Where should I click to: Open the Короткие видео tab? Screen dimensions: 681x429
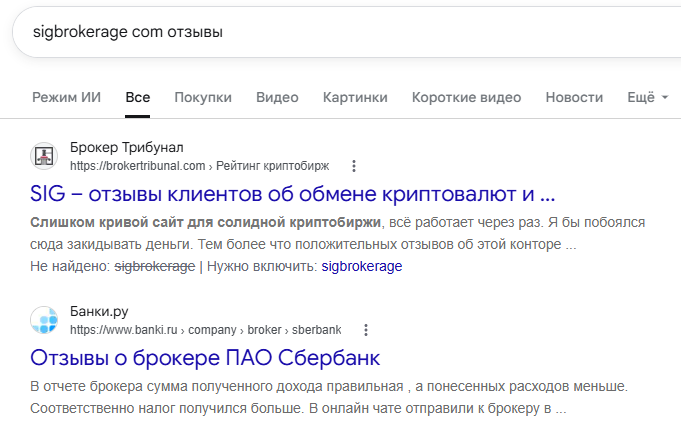pyautogui.click(x=466, y=97)
